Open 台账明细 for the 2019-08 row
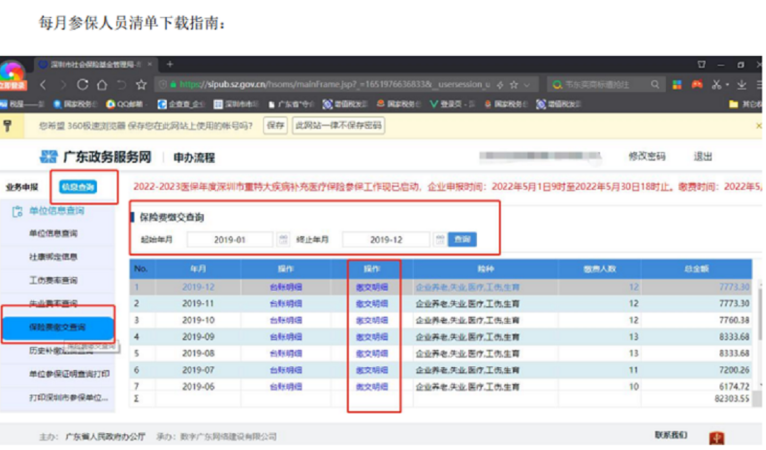Image resolution: width=766 pixels, height=450 pixels. [x=286, y=353]
